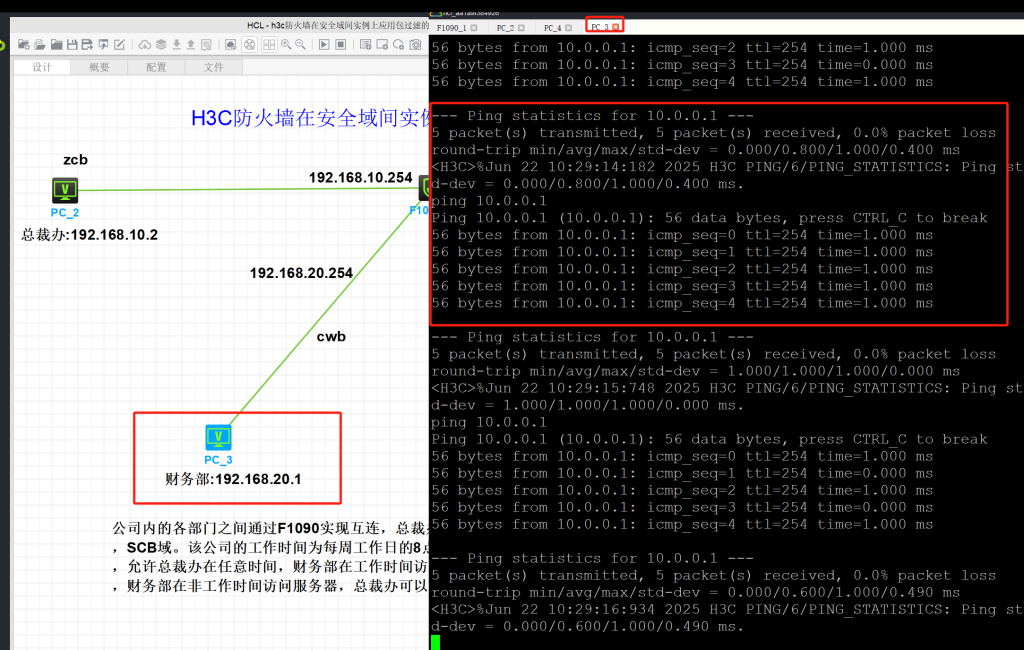Screen dimensions: 1024x650
Task: Close the F1090_1 terminal tab
Action: click(x=474, y=27)
